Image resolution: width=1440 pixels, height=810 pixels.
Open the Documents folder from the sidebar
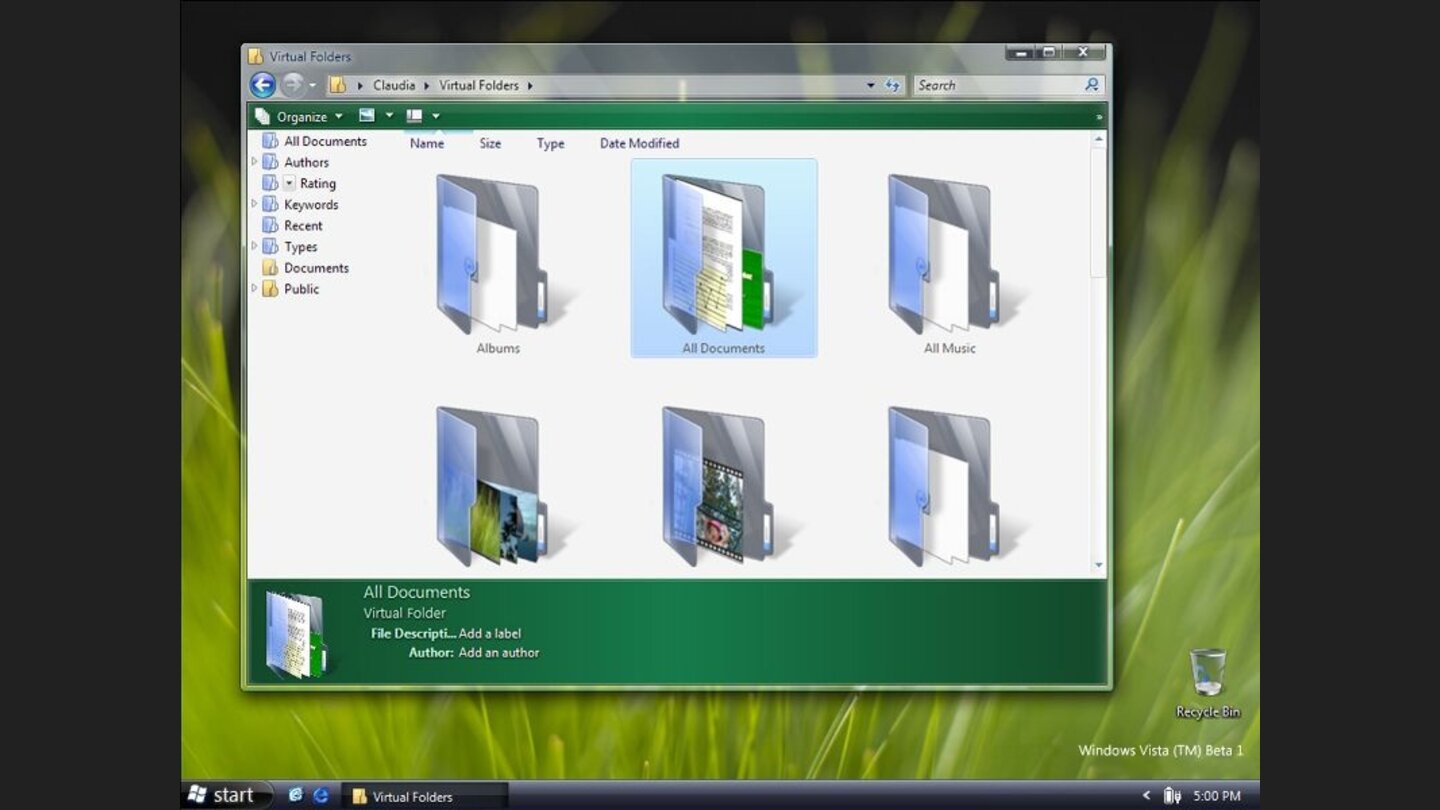coord(316,268)
